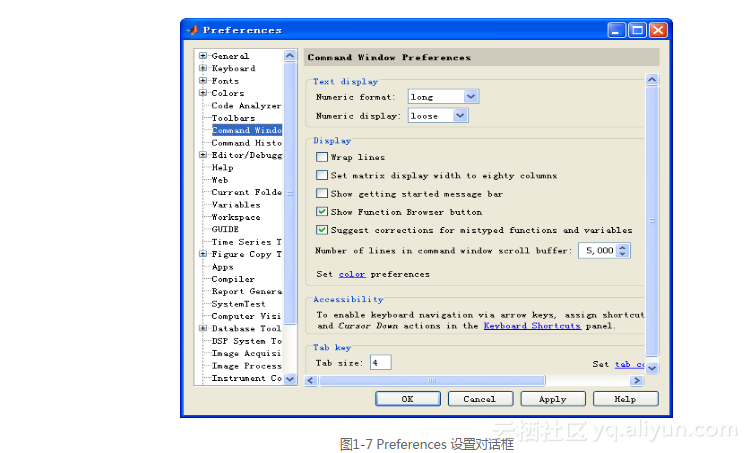Open the Keyboard Shortcuts link

(532, 326)
